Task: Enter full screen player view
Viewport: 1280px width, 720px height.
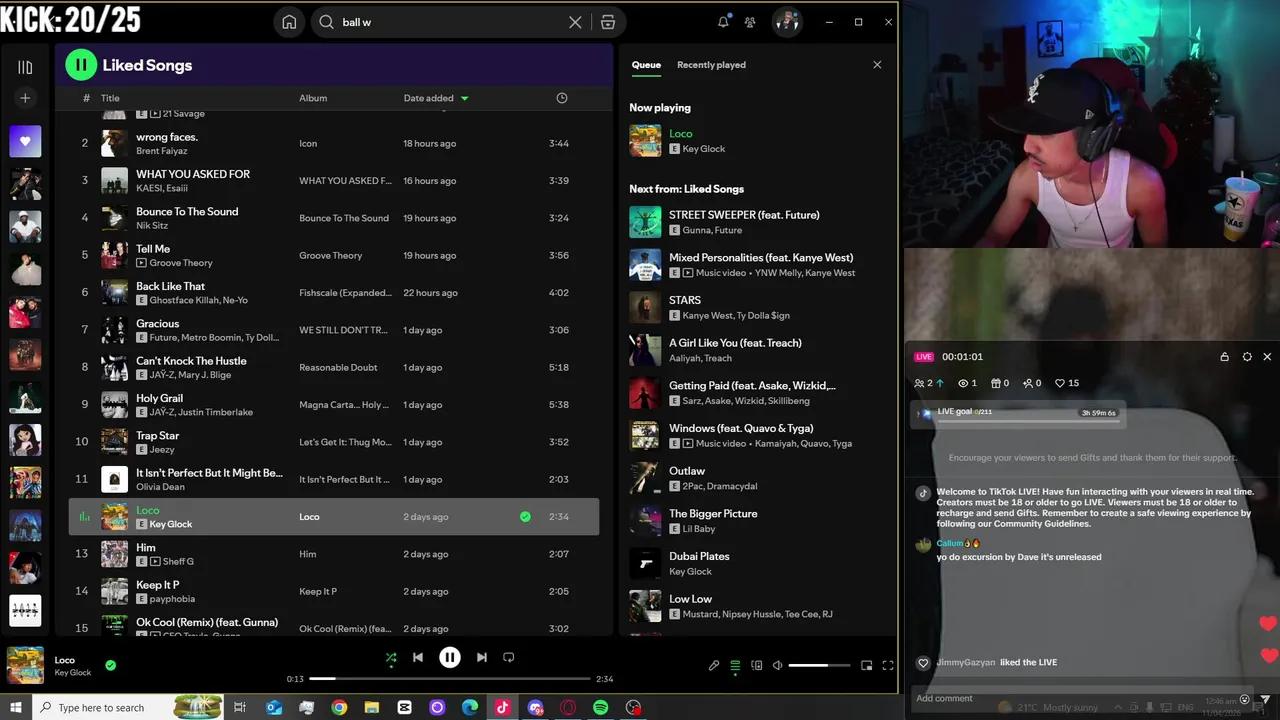Action: [x=888, y=666]
